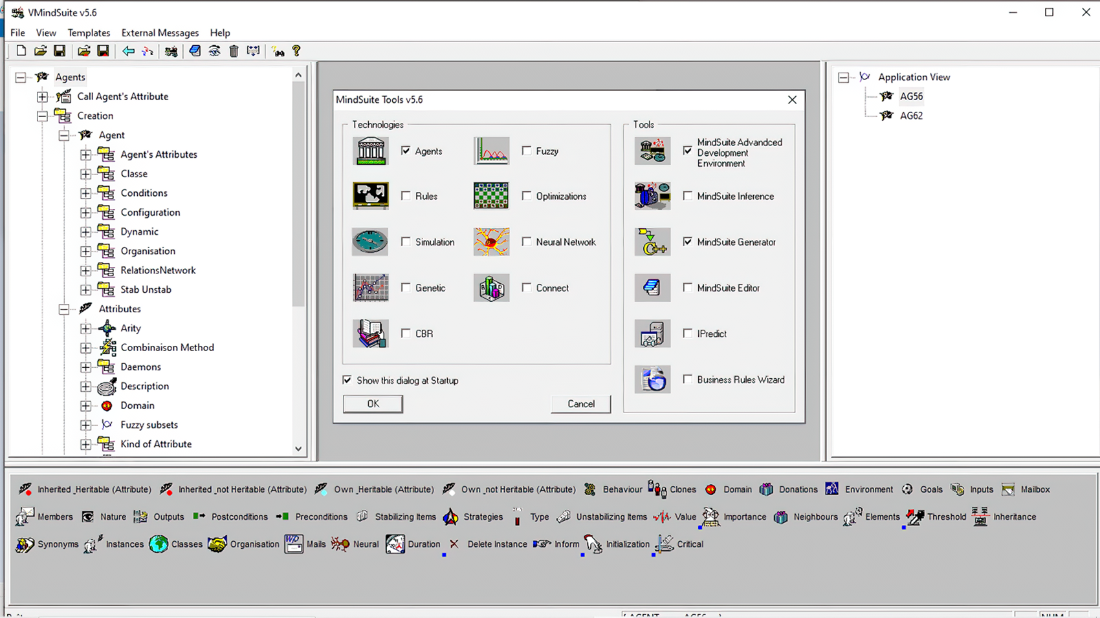Image resolution: width=1100 pixels, height=618 pixels.
Task: Click the New file icon in the toolbar
Action: (21, 51)
